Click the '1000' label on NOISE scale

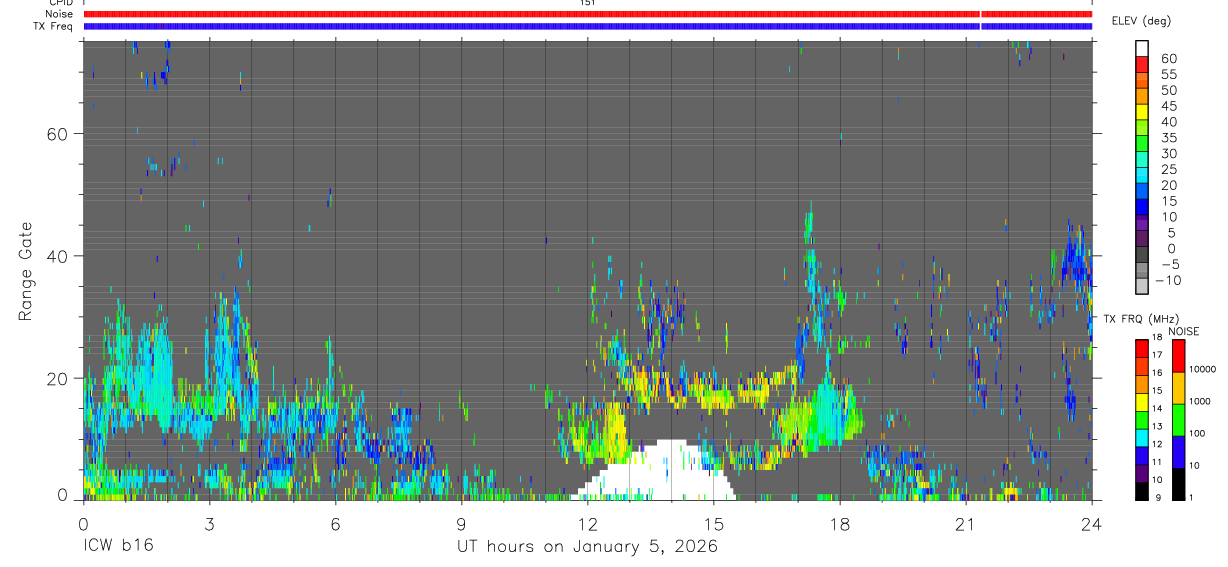point(1202,401)
